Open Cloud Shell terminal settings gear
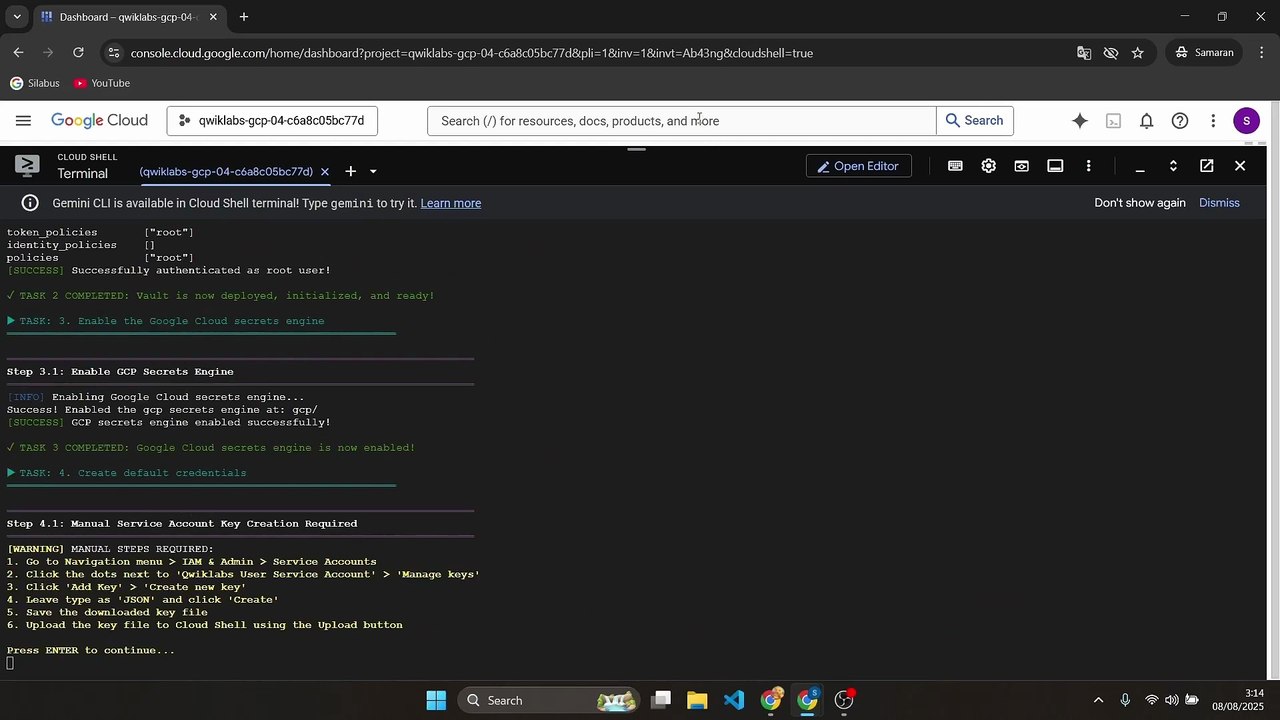Screen dimensions: 1280x720 [x=988, y=166]
